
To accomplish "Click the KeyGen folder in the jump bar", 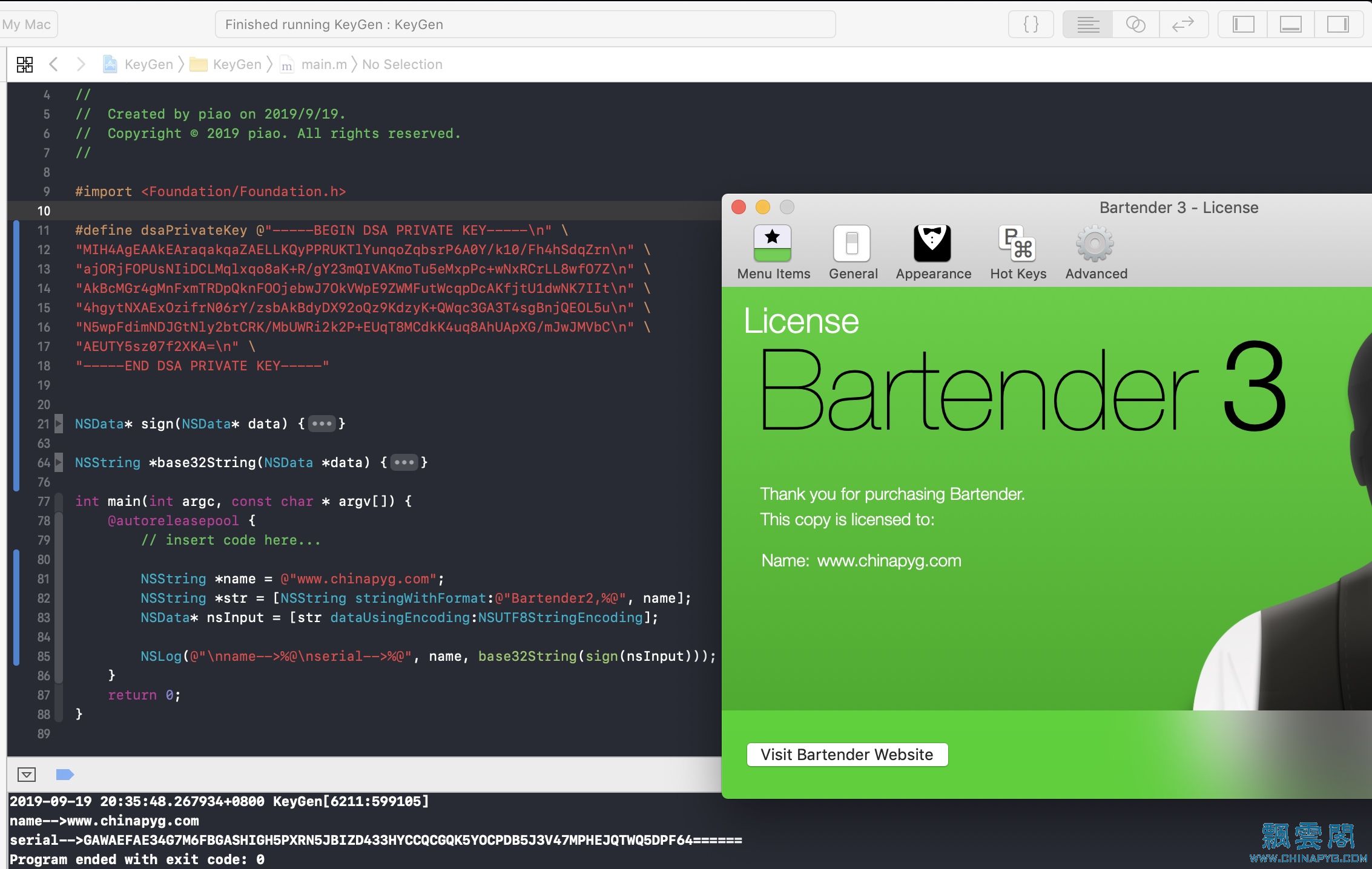I will (226, 64).
